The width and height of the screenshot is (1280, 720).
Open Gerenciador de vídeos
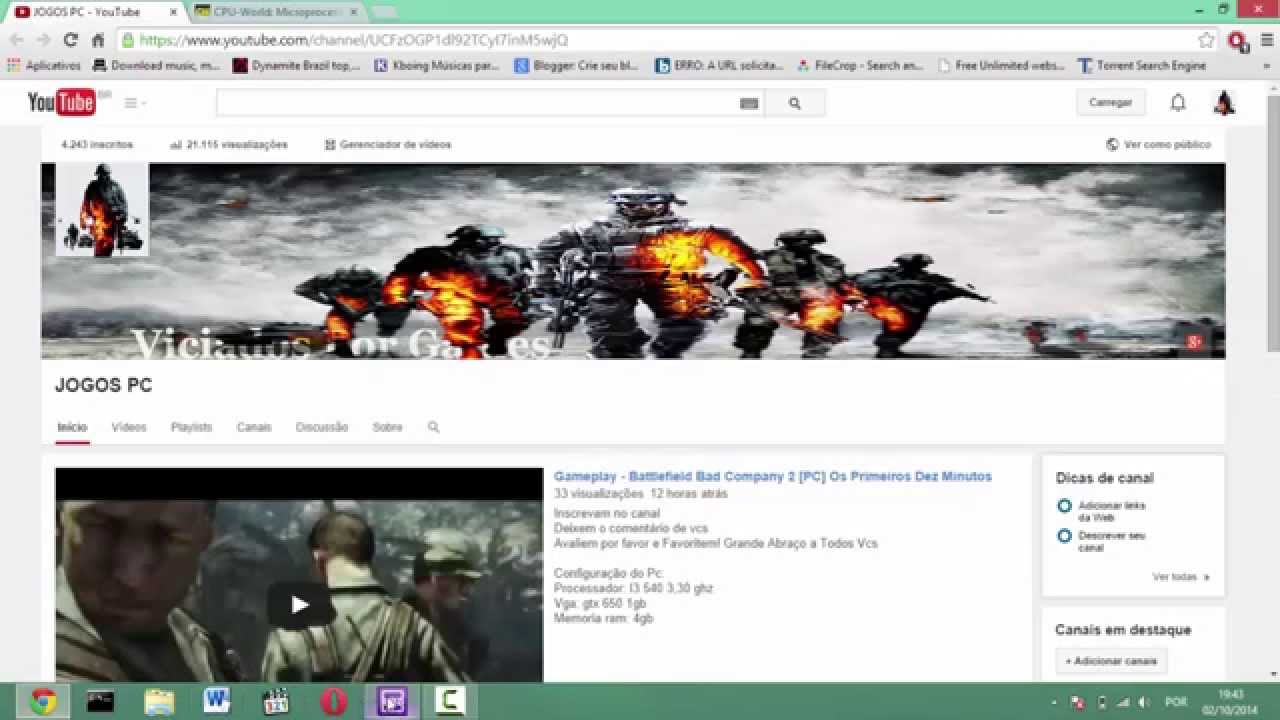(x=388, y=145)
